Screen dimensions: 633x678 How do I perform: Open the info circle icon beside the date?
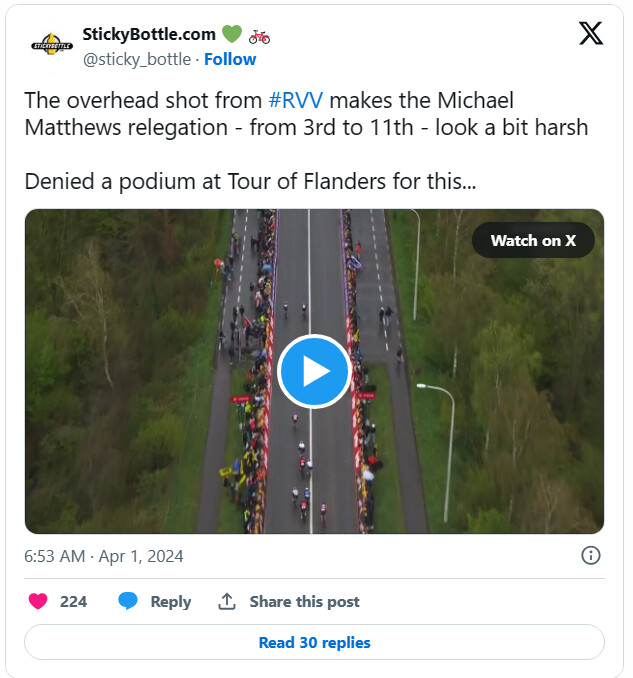tap(591, 555)
